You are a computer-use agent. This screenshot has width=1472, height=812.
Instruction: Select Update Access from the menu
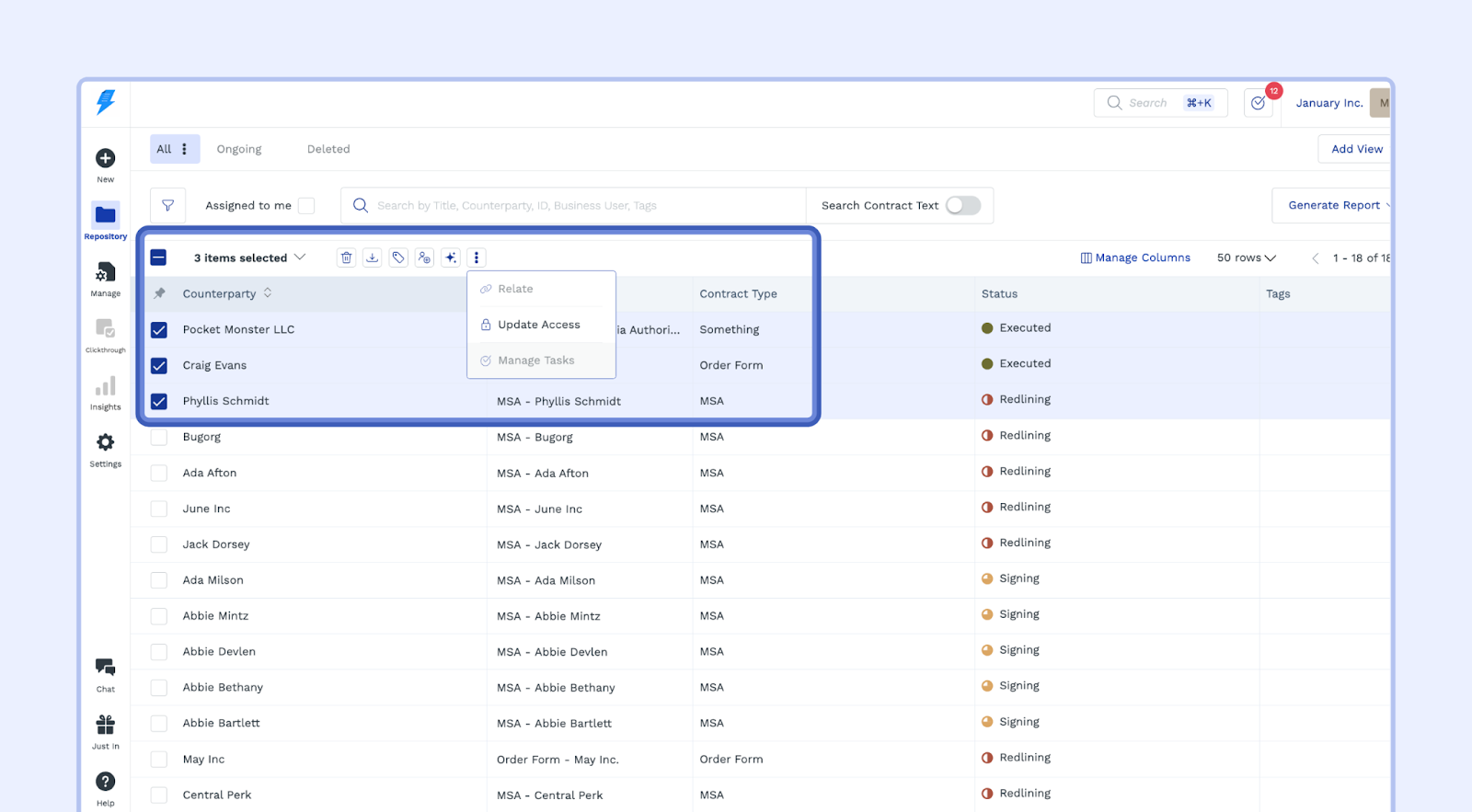coord(539,325)
